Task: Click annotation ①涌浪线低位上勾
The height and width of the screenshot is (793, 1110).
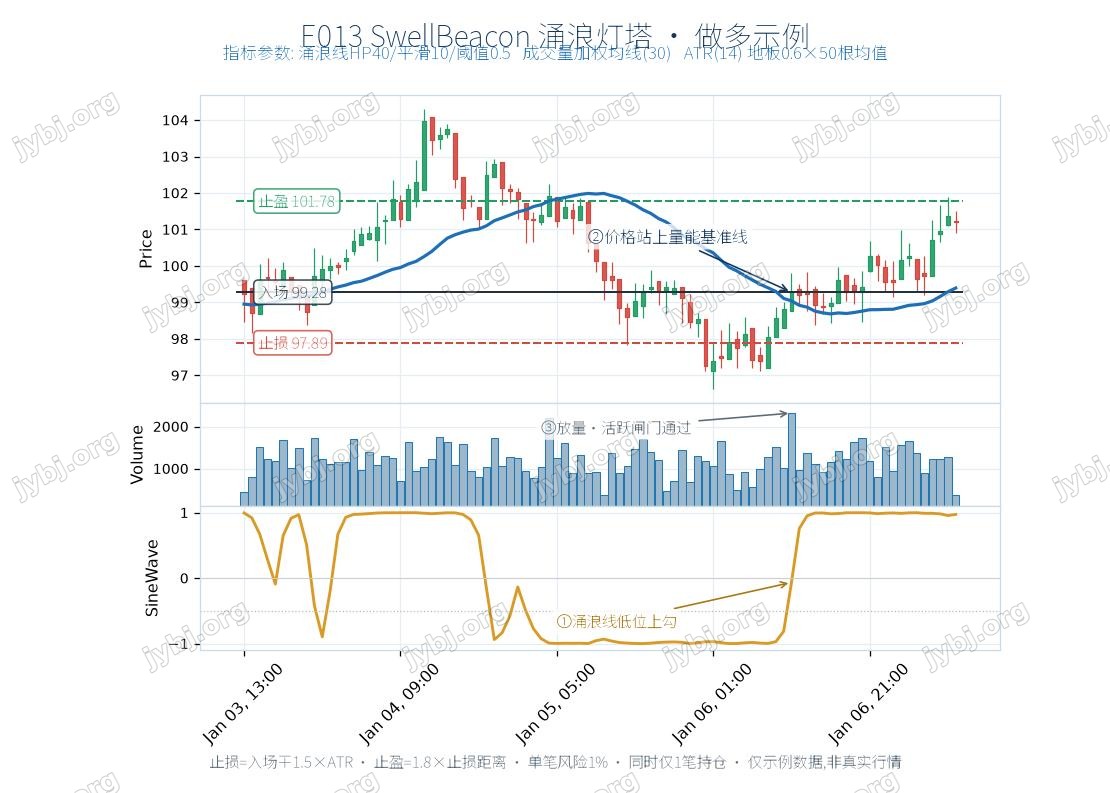Action: [617, 622]
